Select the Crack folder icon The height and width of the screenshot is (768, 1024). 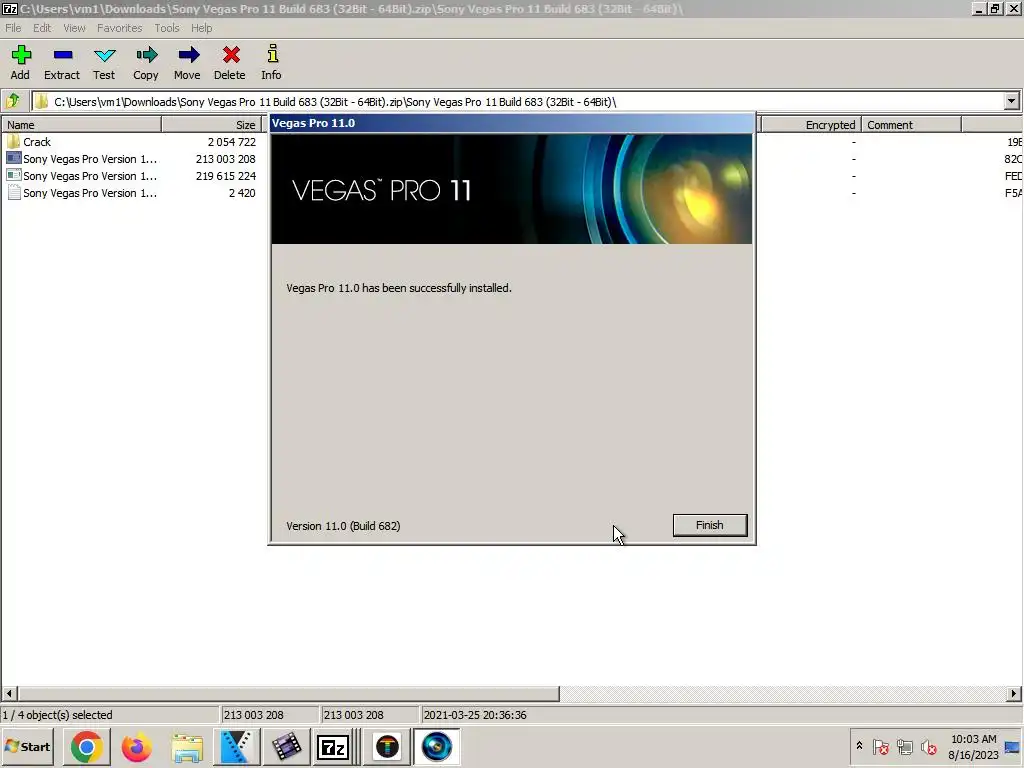(13, 142)
